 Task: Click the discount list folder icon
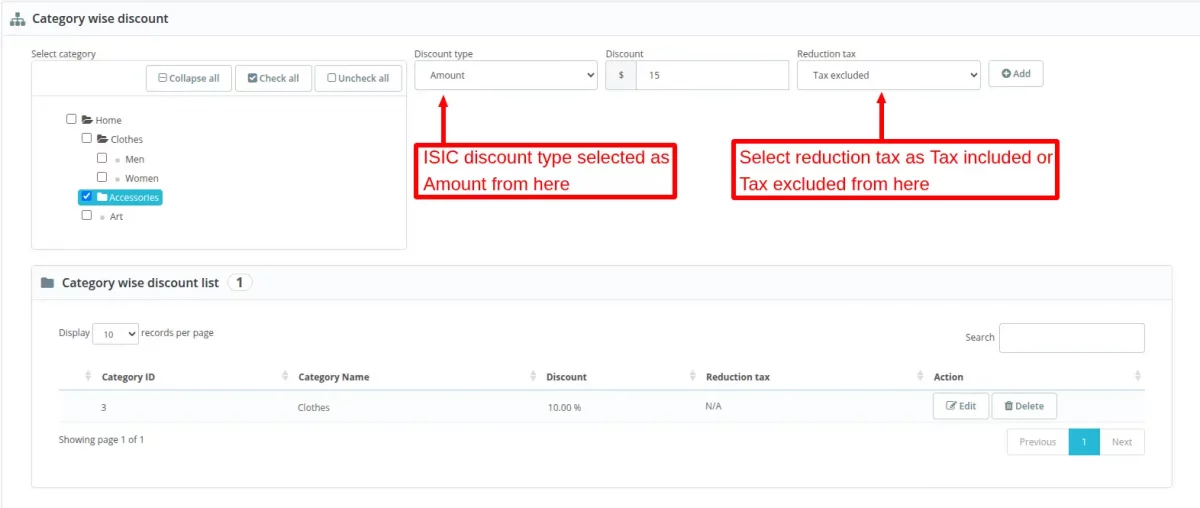point(47,283)
